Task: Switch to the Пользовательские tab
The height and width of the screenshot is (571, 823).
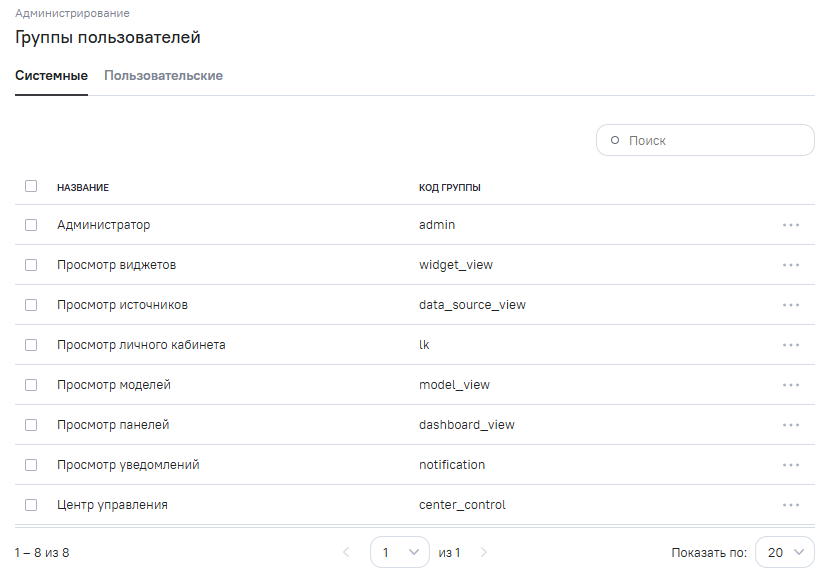Action: (163, 76)
